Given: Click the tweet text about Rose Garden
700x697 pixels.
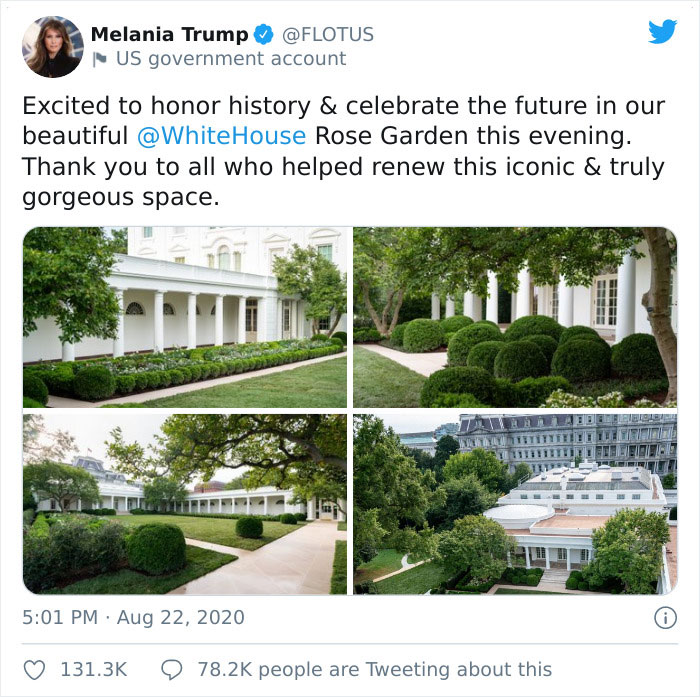Looking at the screenshot, I should (x=344, y=151).
